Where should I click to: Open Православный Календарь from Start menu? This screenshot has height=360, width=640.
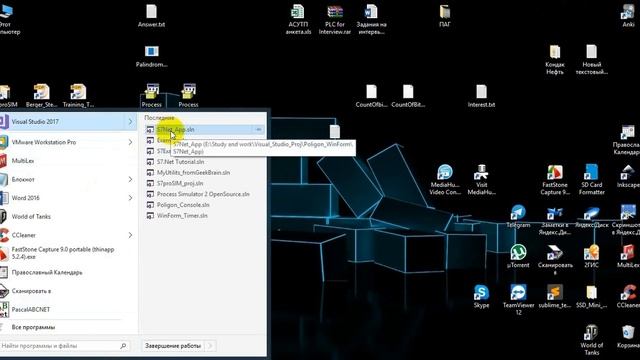point(68,272)
